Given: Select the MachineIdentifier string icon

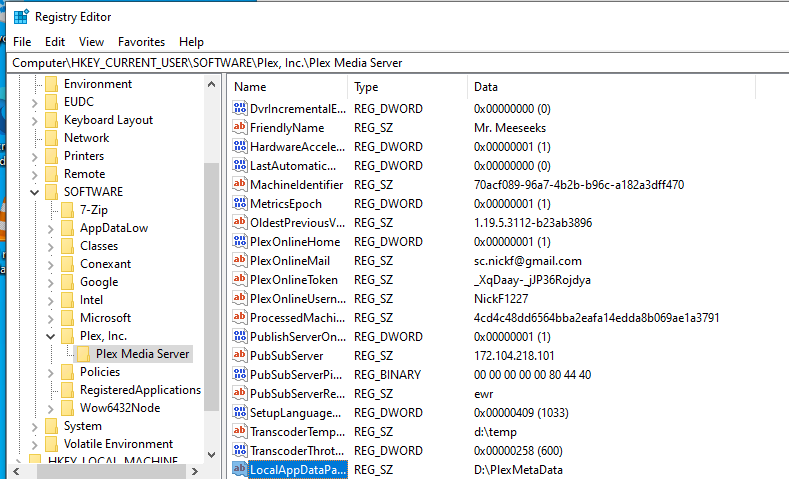Looking at the screenshot, I should coord(239,185).
